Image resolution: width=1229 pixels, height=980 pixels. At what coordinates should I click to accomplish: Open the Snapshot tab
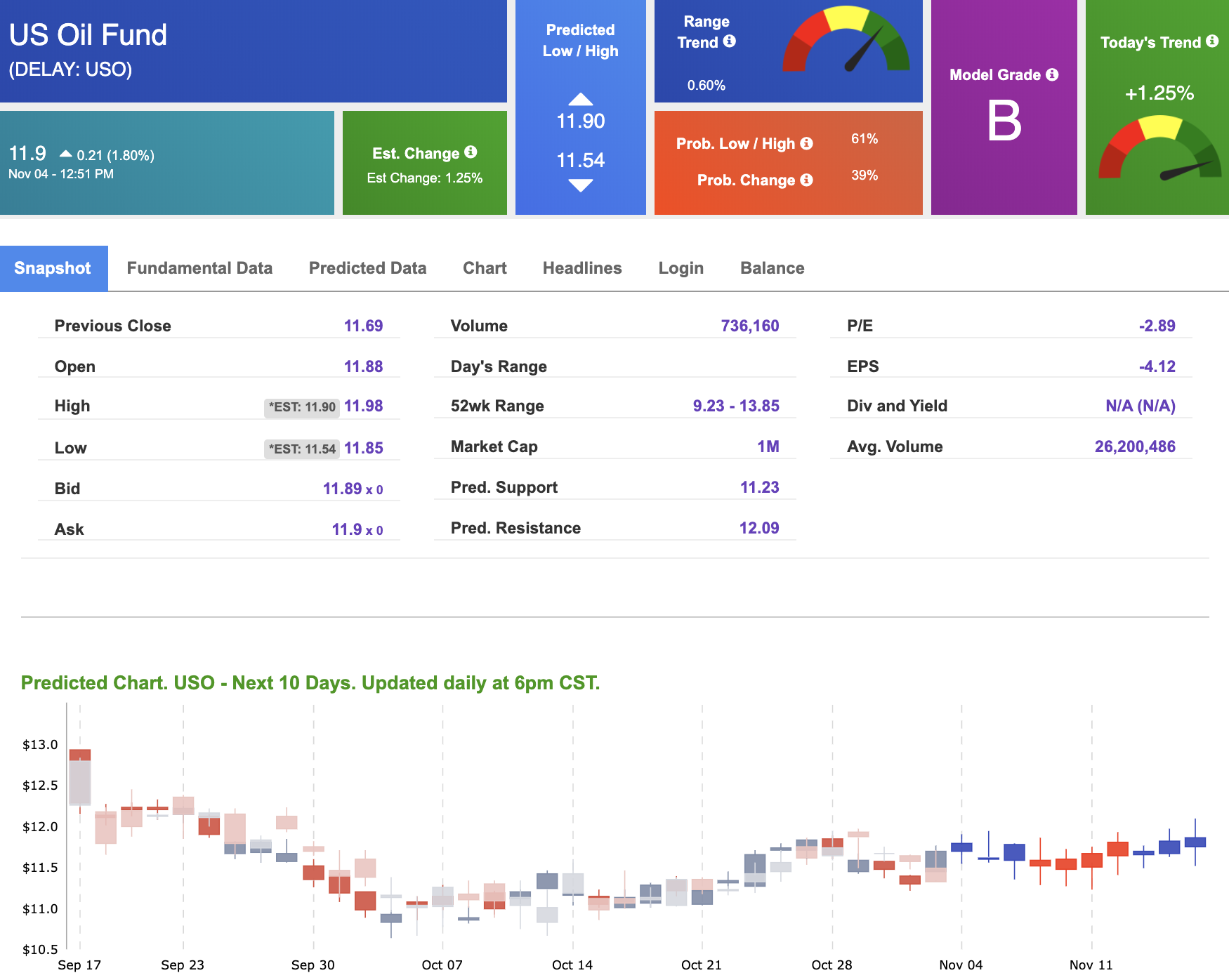coord(53,268)
